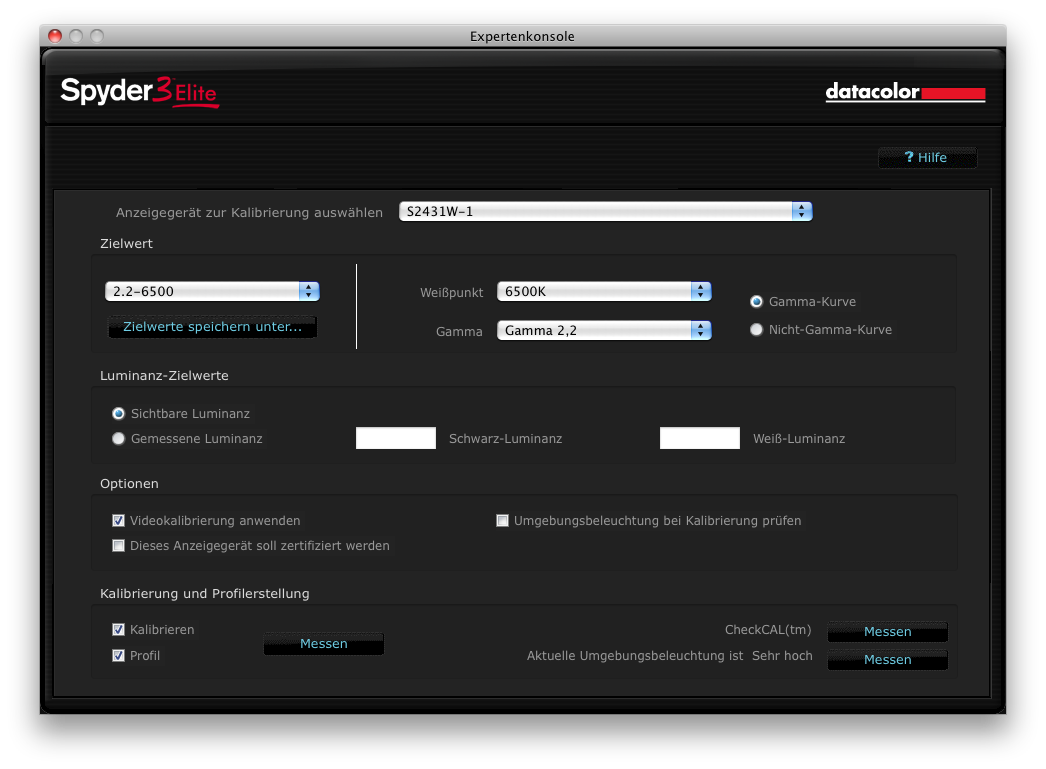Check Dieses Anzeigegerät soll zertifiziert werden
Viewport: 1046px width, 769px height.
point(119,546)
